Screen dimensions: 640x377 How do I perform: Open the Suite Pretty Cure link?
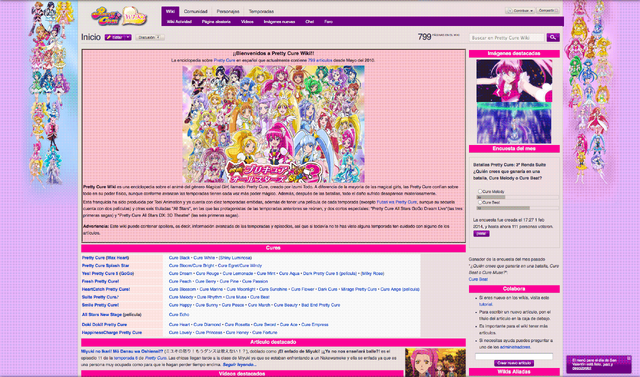(x=100, y=297)
